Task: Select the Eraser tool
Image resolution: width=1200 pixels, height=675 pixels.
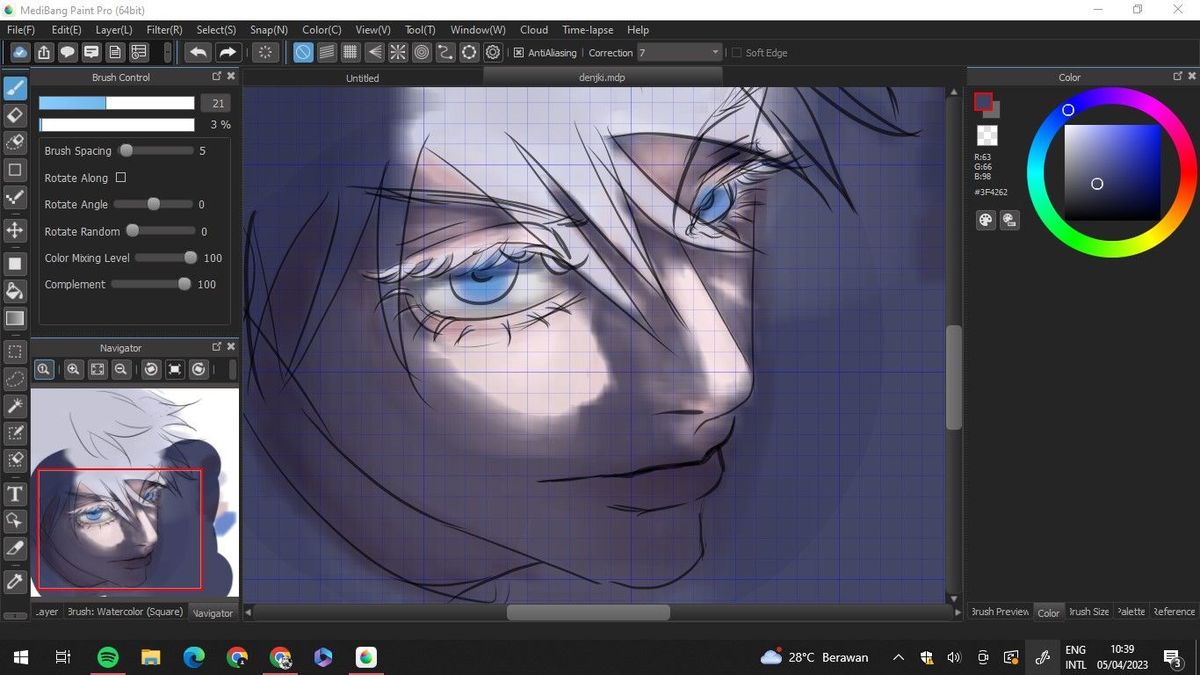Action: (x=15, y=115)
